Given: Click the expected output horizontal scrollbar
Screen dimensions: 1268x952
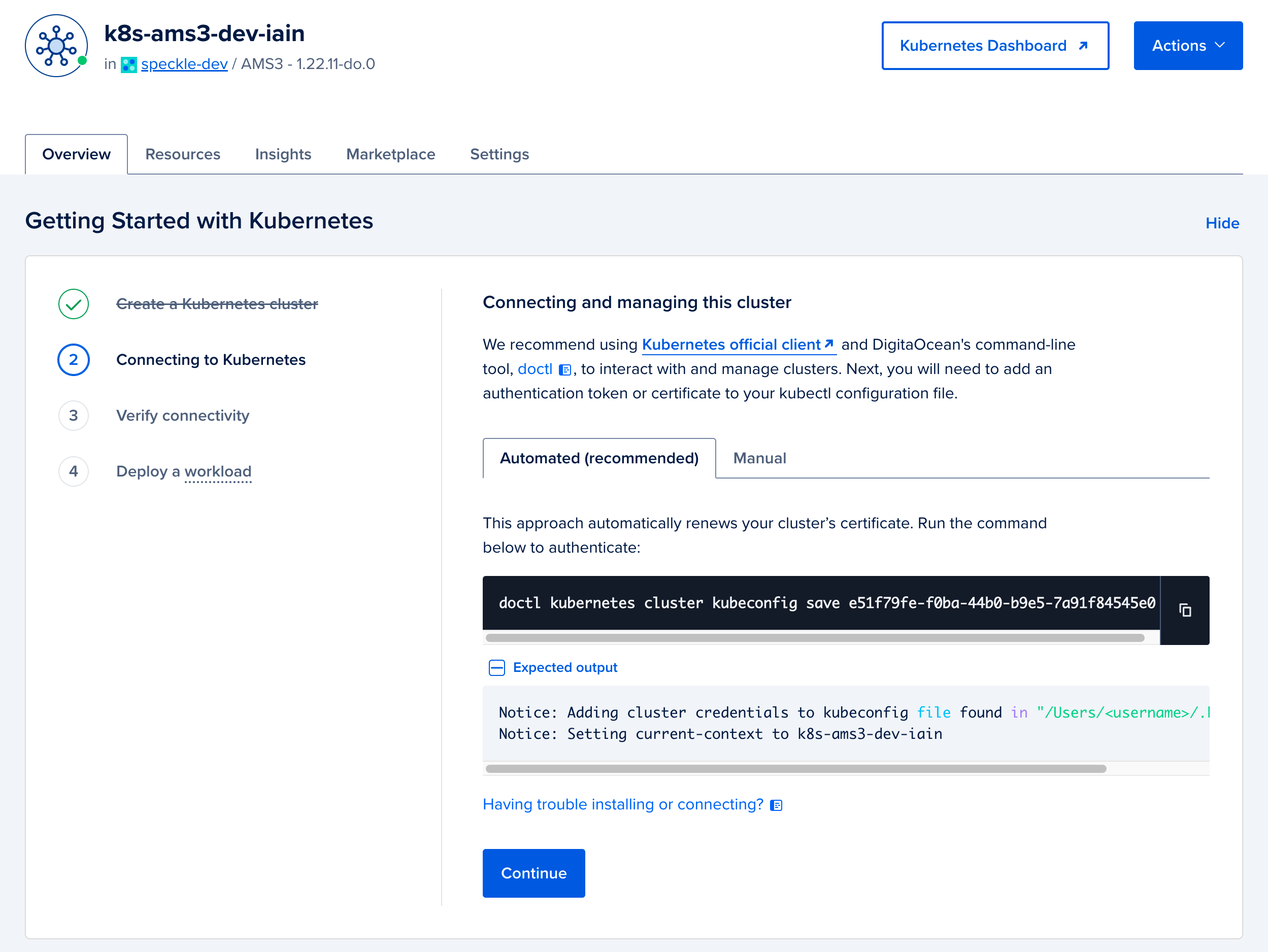Looking at the screenshot, I should tap(795, 769).
